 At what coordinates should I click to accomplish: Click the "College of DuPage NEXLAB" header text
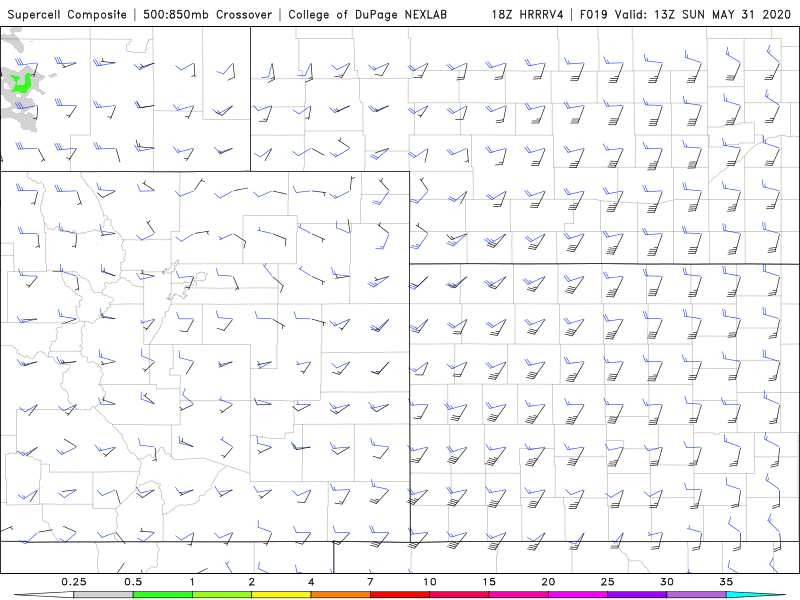pyautogui.click(x=367, y=14)
